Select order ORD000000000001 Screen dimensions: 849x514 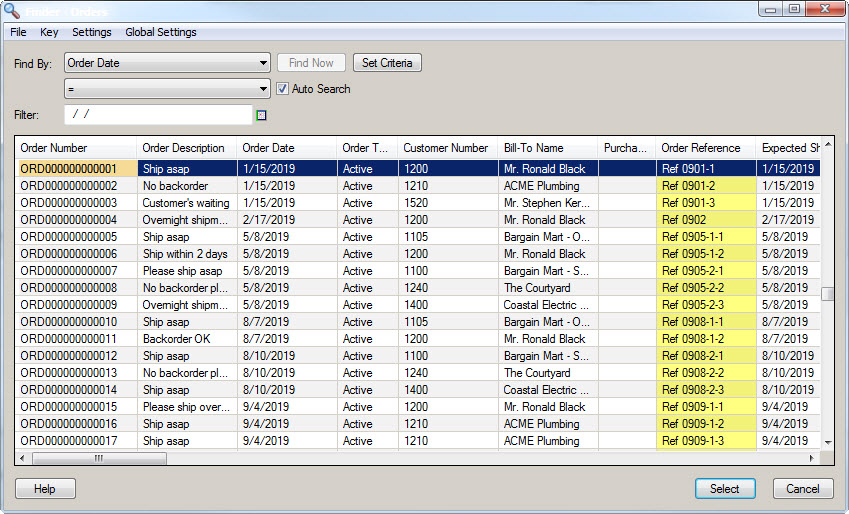pyautogui.click(x=76, y=168)
